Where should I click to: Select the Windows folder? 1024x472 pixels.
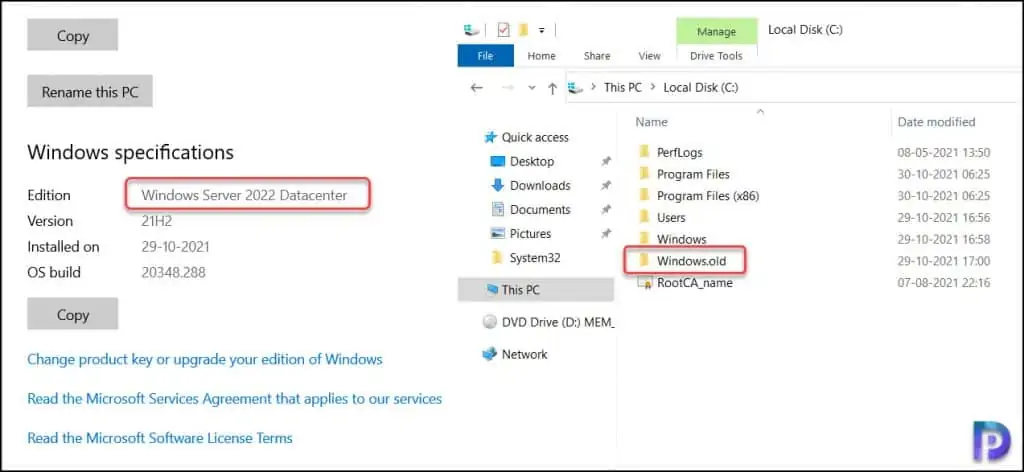[x=681, y=239]
